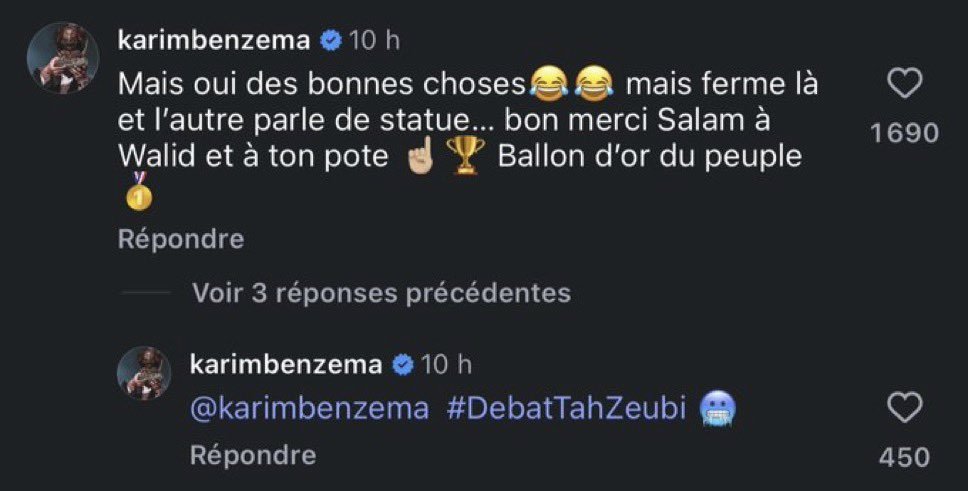Expand "Voir 3 réponses précédentes"
Screen dimensions: 968x491
click(381, 293)
